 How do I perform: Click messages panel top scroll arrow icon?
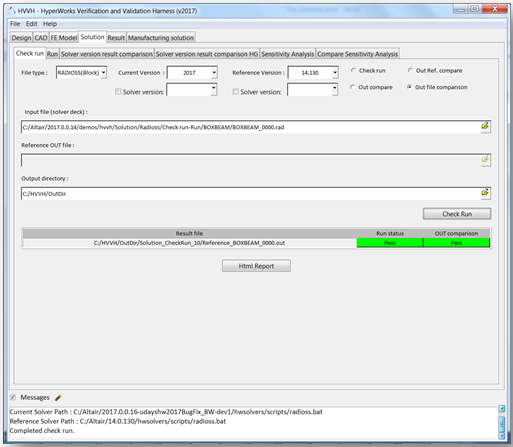point(502,408)
